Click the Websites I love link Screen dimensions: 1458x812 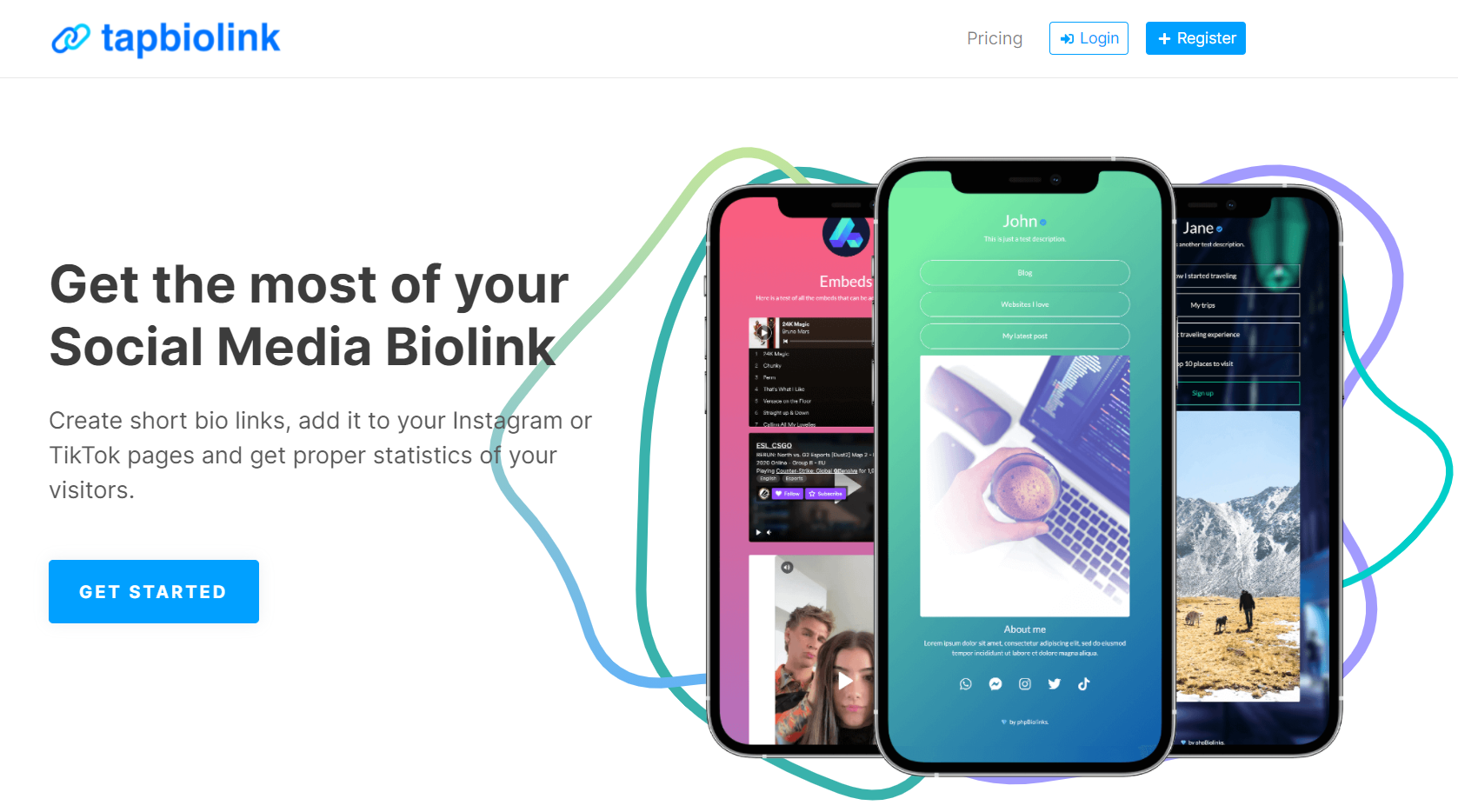1025,304
